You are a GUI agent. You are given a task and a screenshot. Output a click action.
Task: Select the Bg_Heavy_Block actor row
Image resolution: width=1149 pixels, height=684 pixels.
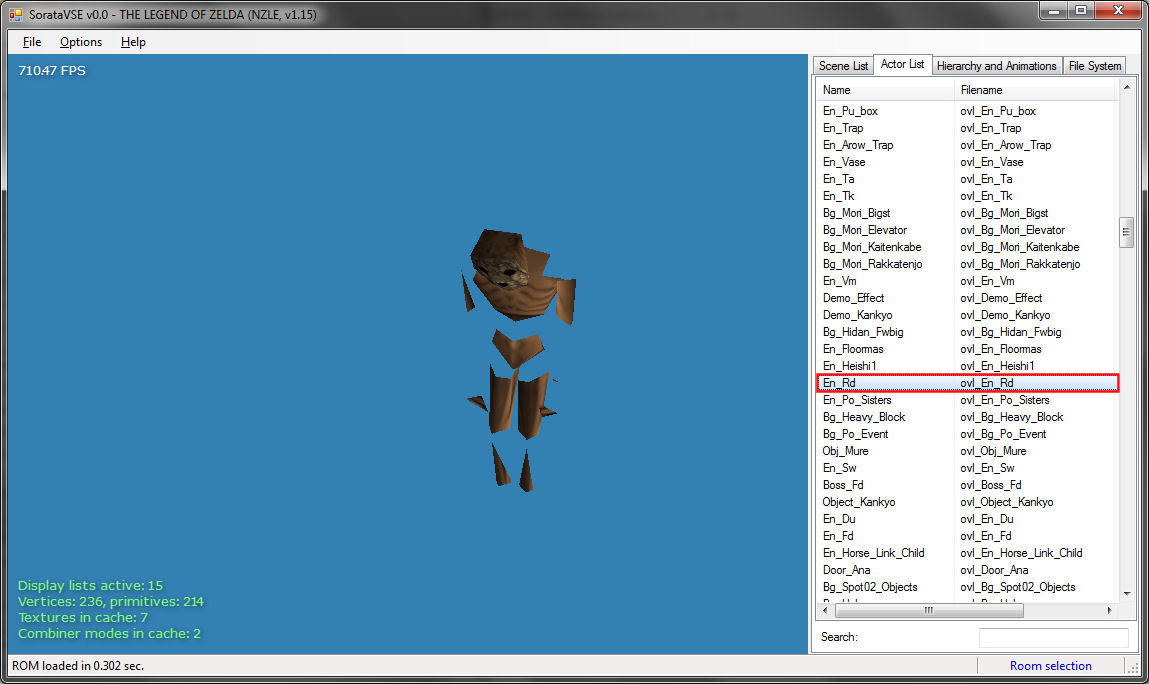967,417
